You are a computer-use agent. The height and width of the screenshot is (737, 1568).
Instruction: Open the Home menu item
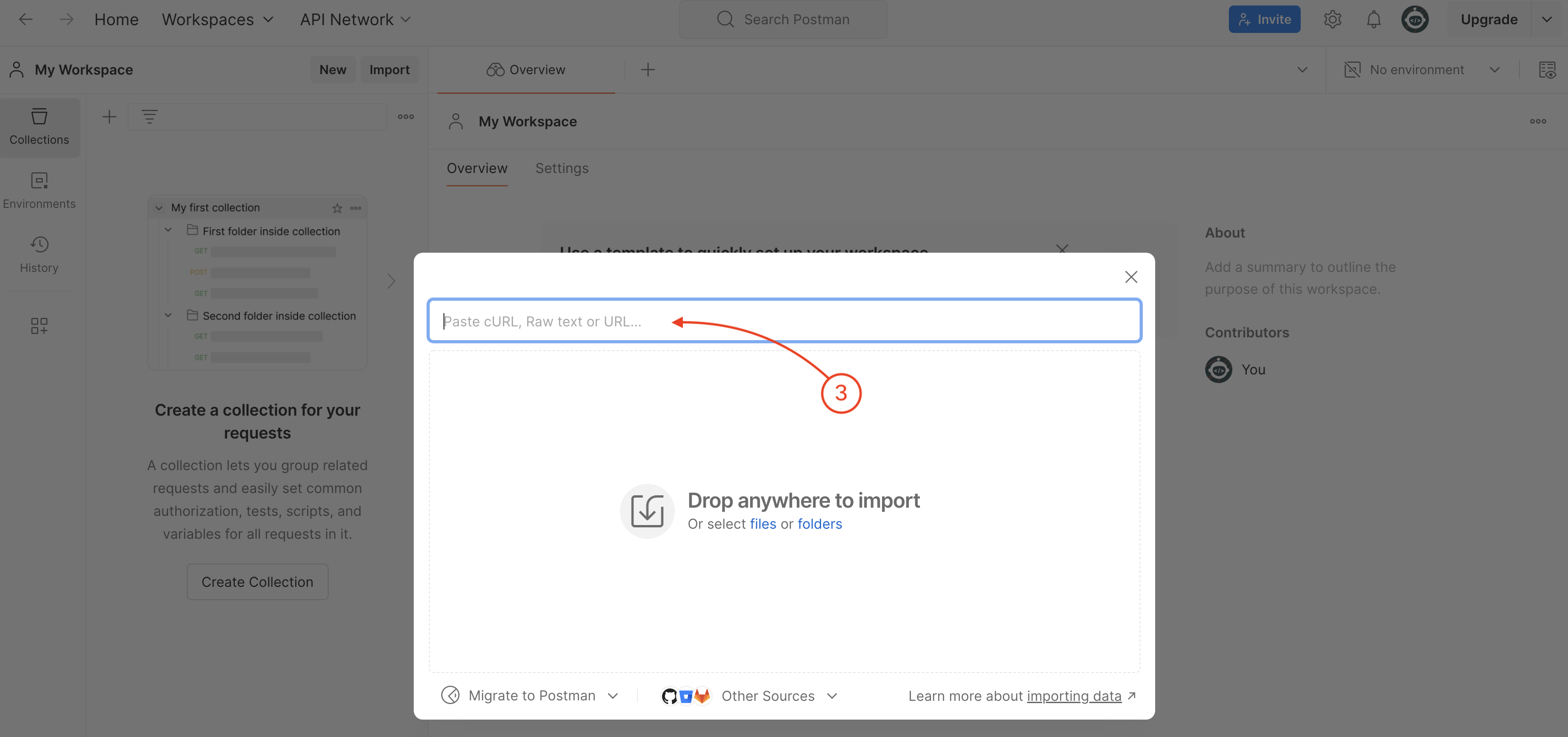point(116,20)
